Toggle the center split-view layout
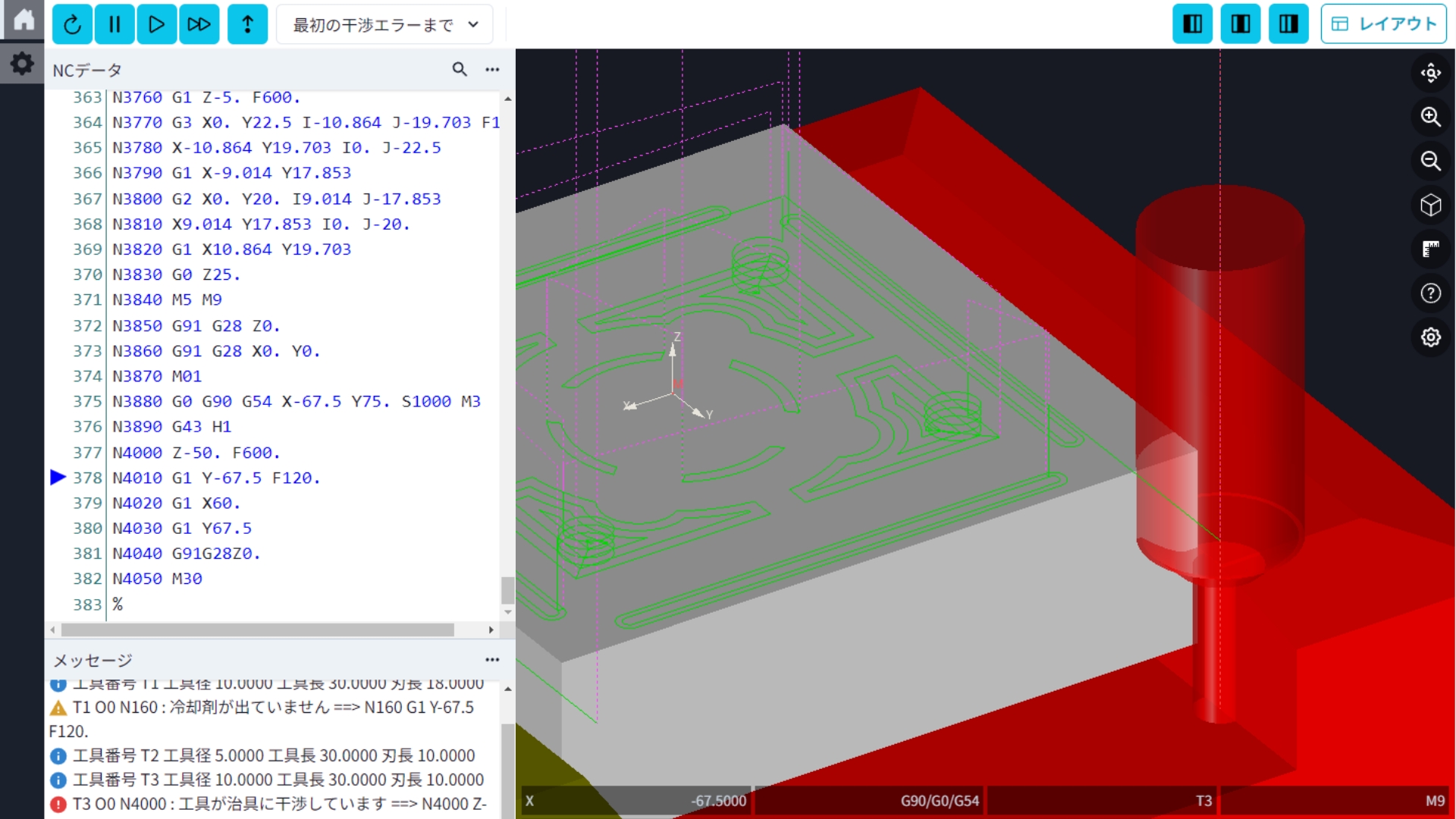Screen dimensions: 1456x819 [1241, 24]
